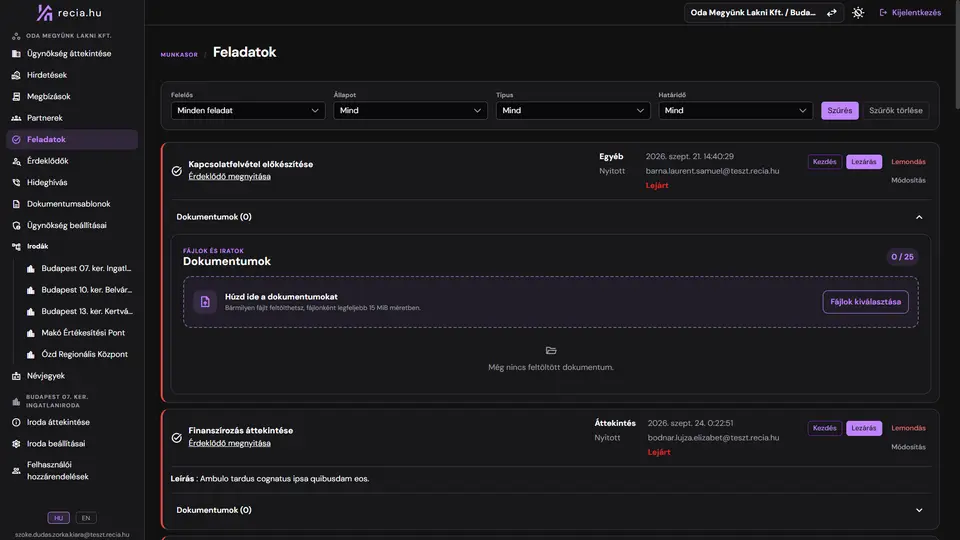
Task: Click the page vertical scrollbar
Action: coord(956,55)
